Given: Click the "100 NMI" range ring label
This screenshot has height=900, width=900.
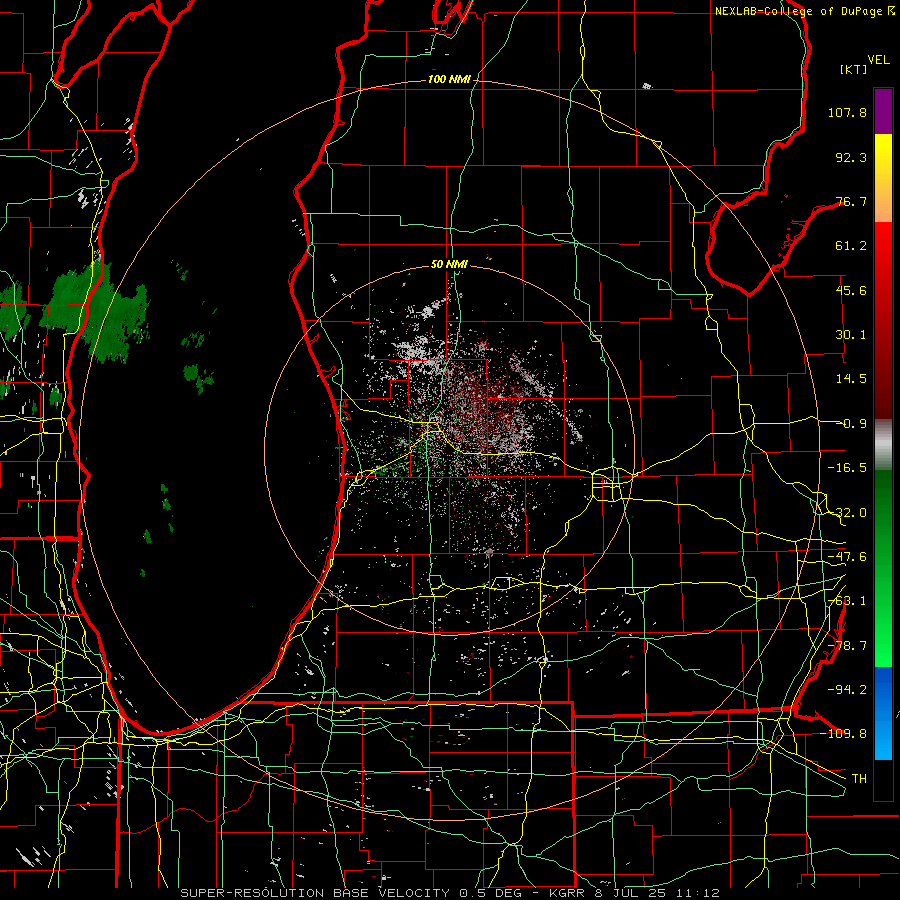Looking at the screenshot, I should 449,79.
